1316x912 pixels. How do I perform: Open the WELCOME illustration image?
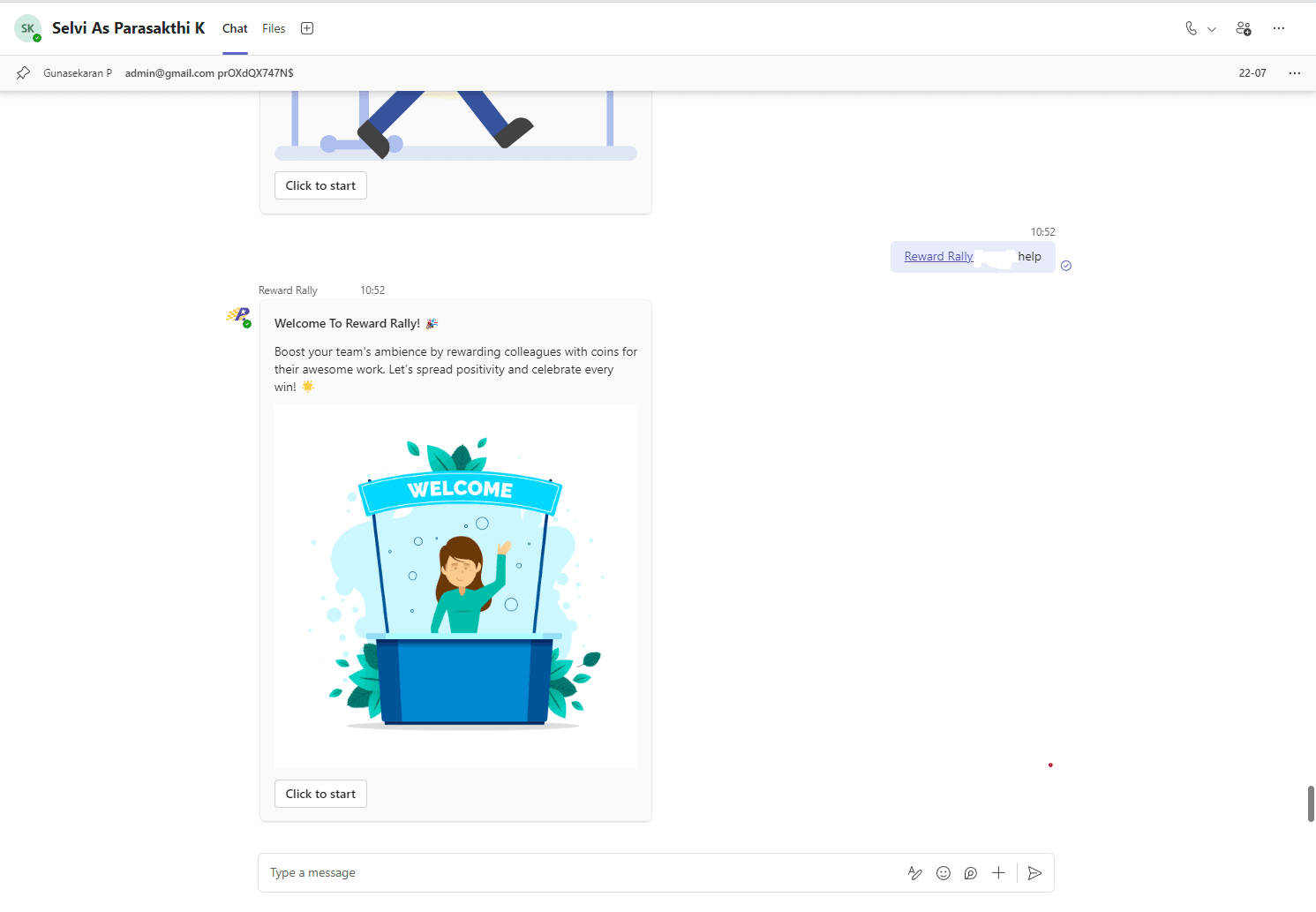456,586
